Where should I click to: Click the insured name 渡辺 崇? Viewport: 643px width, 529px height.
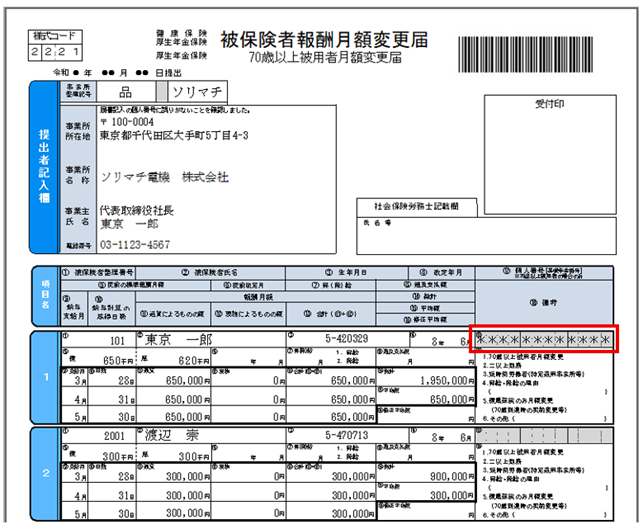171,435
